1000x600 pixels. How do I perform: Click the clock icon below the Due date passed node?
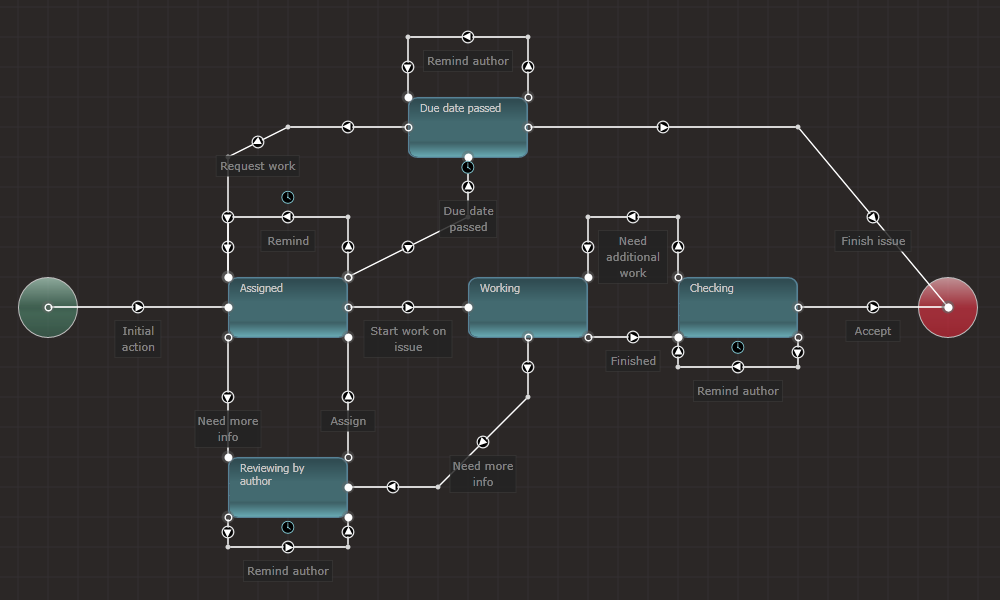click(x=468, y=168)
